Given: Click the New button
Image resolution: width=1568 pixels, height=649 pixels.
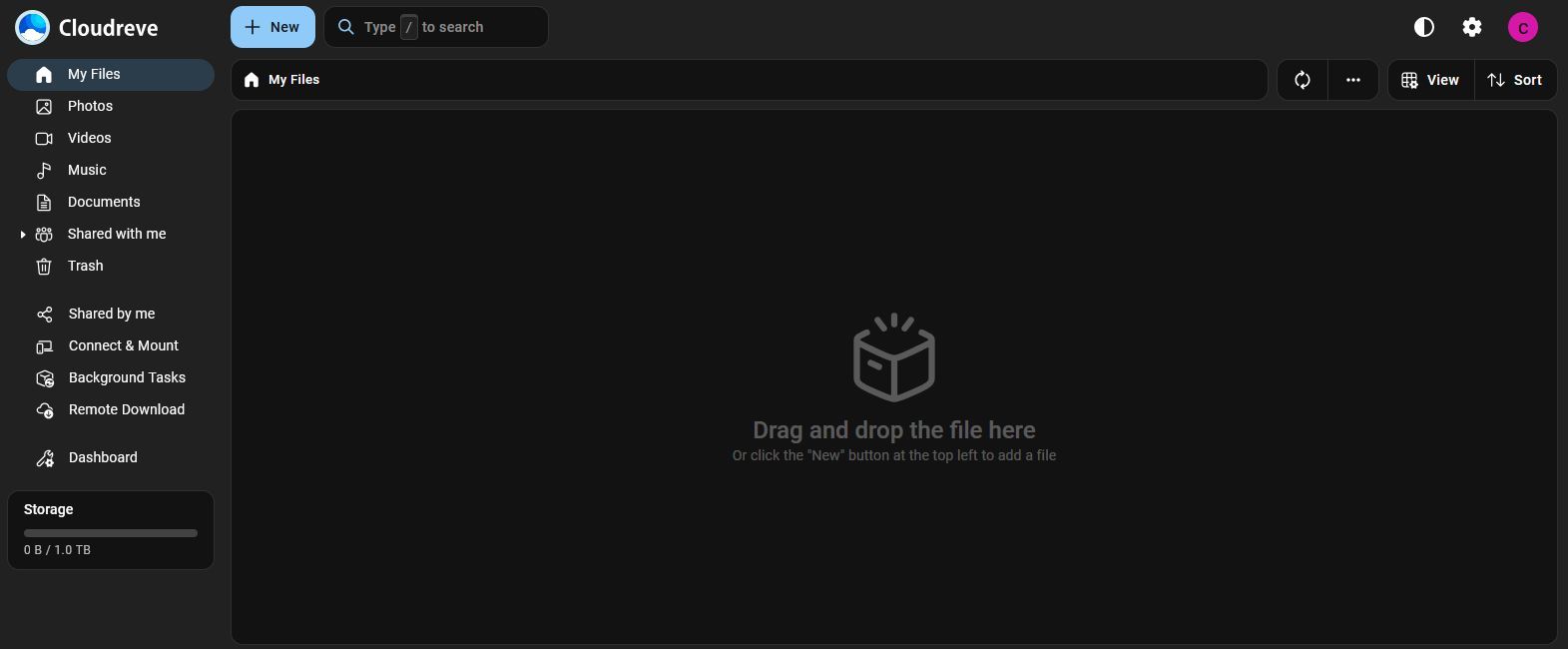Looking at the screenshot, I should pyautogui.click(x=272, y=27).
